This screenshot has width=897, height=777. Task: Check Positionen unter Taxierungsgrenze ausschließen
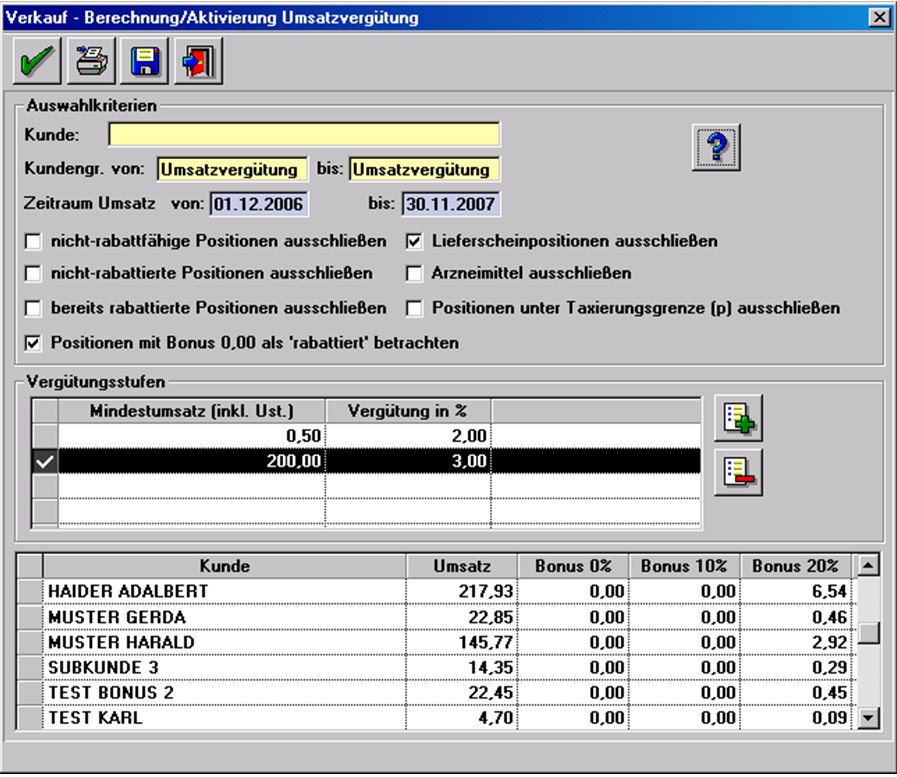tap(415, 308)
